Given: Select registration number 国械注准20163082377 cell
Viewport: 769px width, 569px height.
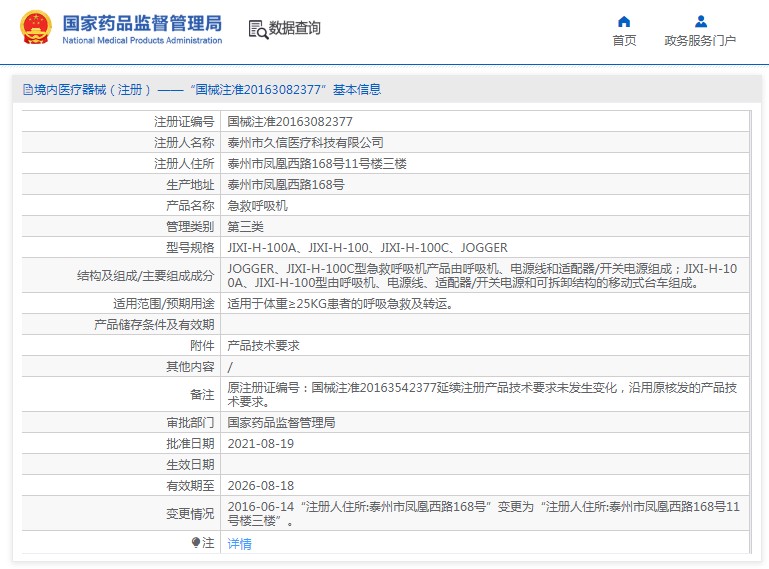Looking at the screenshot, I should pos(290,120).
